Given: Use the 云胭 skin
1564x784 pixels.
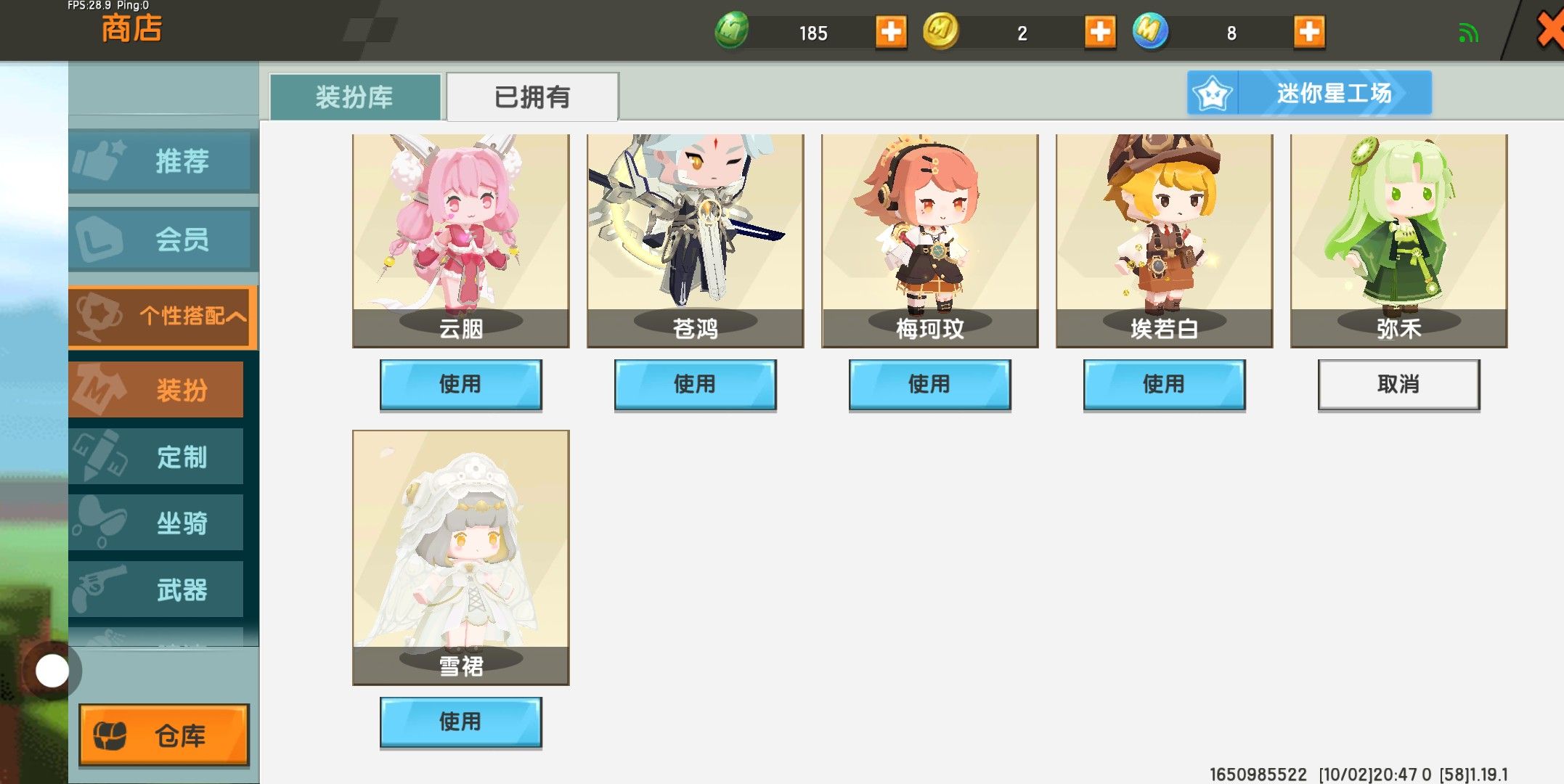Looking at the screenshot, I should [460, 385].
